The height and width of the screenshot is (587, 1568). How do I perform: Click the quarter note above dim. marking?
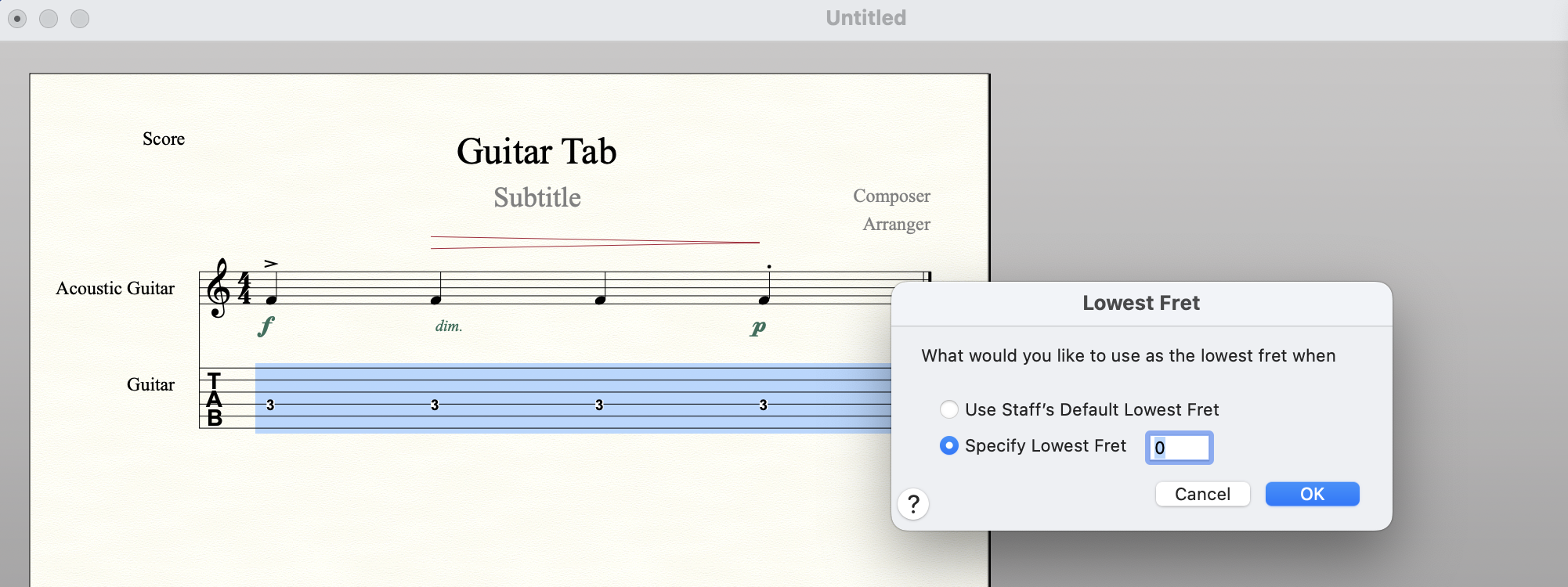(x=436, y=300)
